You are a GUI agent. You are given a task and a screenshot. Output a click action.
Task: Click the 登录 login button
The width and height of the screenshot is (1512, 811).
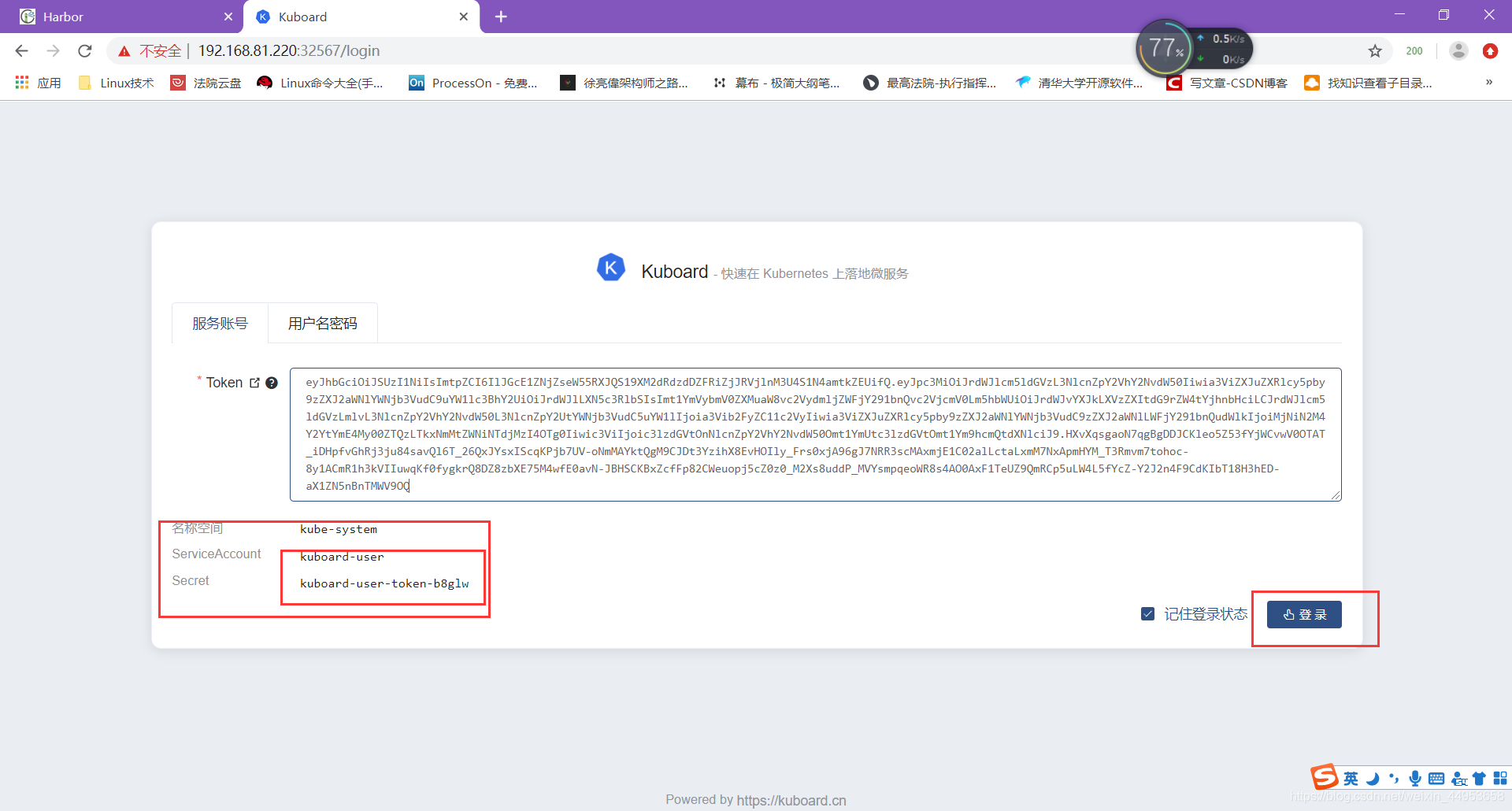1304,615
